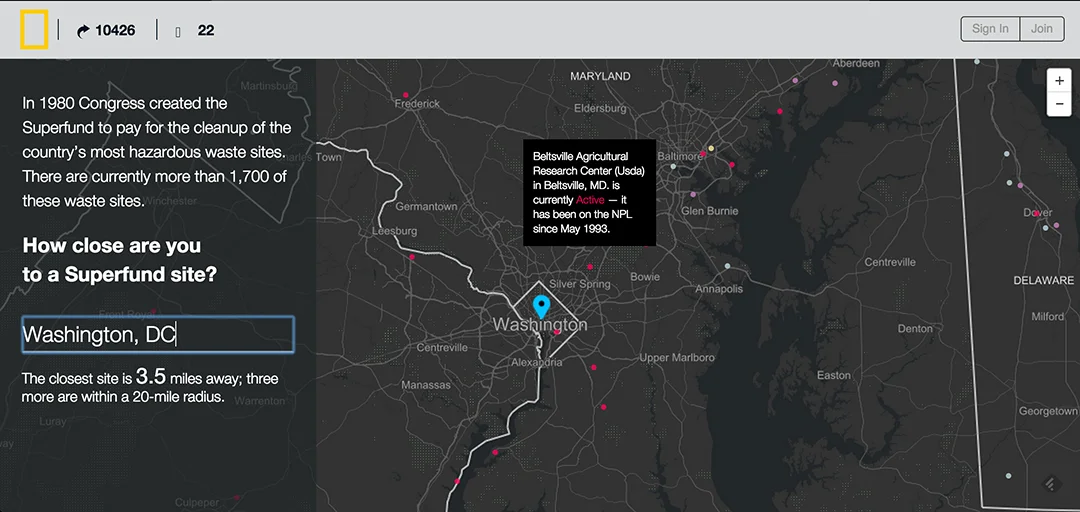Select the red site marker beside Frederick
Screen dimensions: 1080x512
point(405,94)
